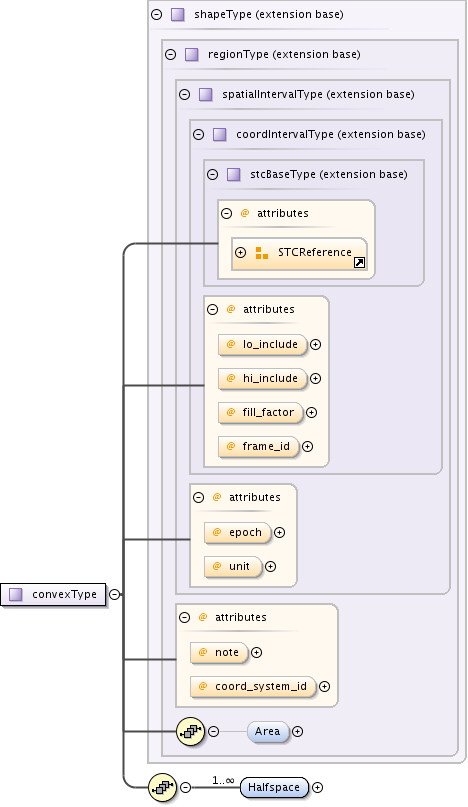Collapse the regionType extension base group

(170, 55)
